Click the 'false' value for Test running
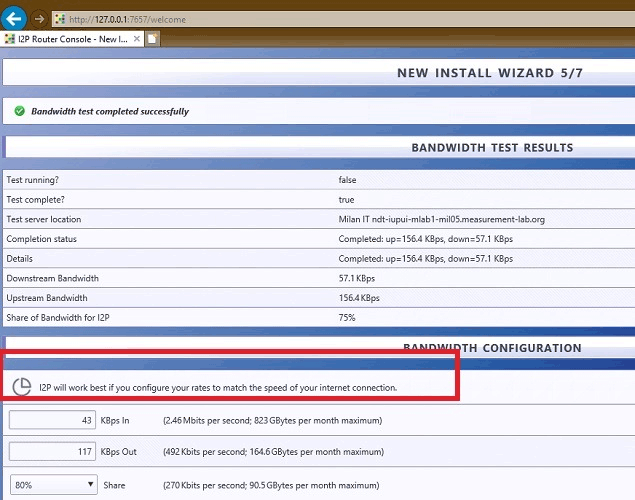 347,180
